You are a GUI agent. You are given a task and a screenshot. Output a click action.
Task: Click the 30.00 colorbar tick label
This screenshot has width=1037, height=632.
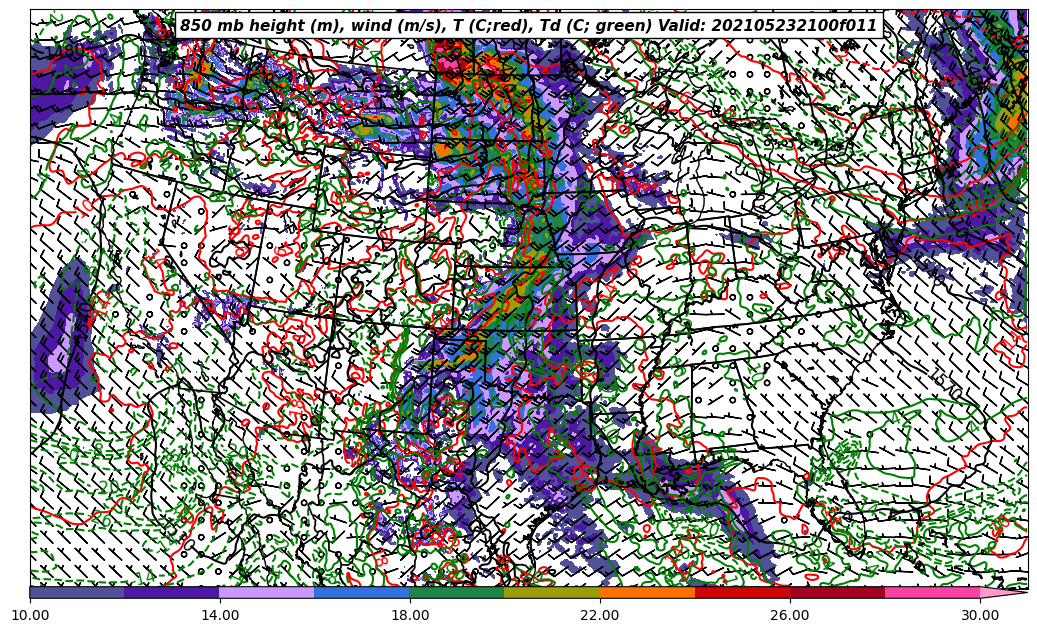[980, 615]
